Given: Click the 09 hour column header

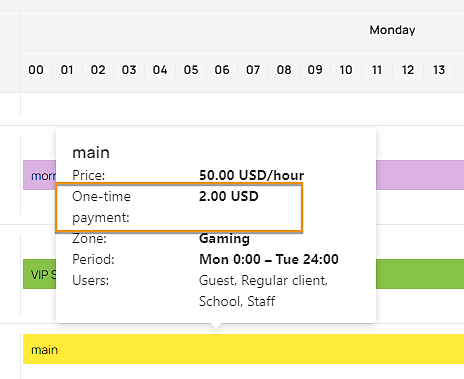Looking at the screenshot, I should 315,70.
